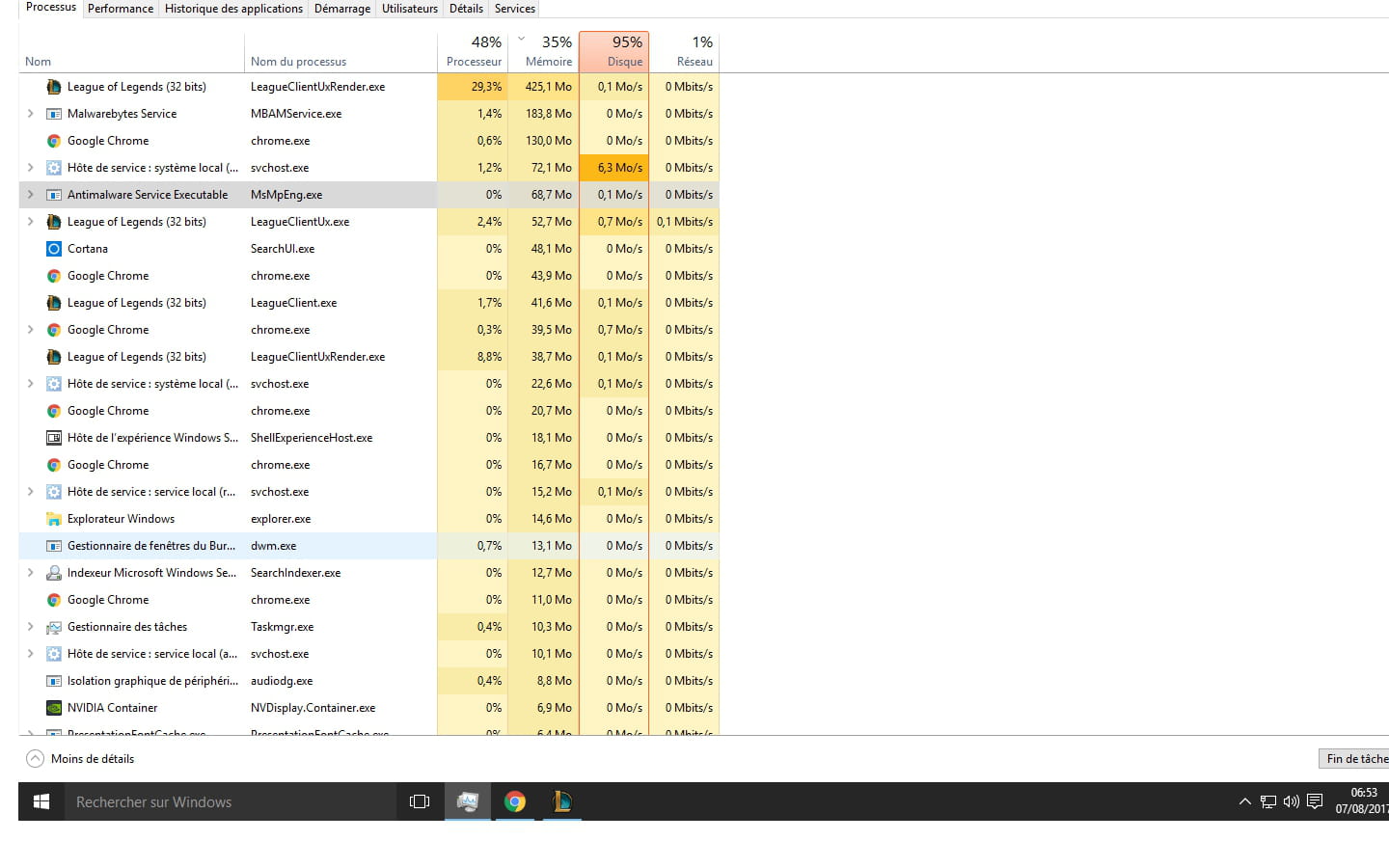1389x868 pixels.
Task: Collapse view with Moins de détails
Action: [80, 759]
